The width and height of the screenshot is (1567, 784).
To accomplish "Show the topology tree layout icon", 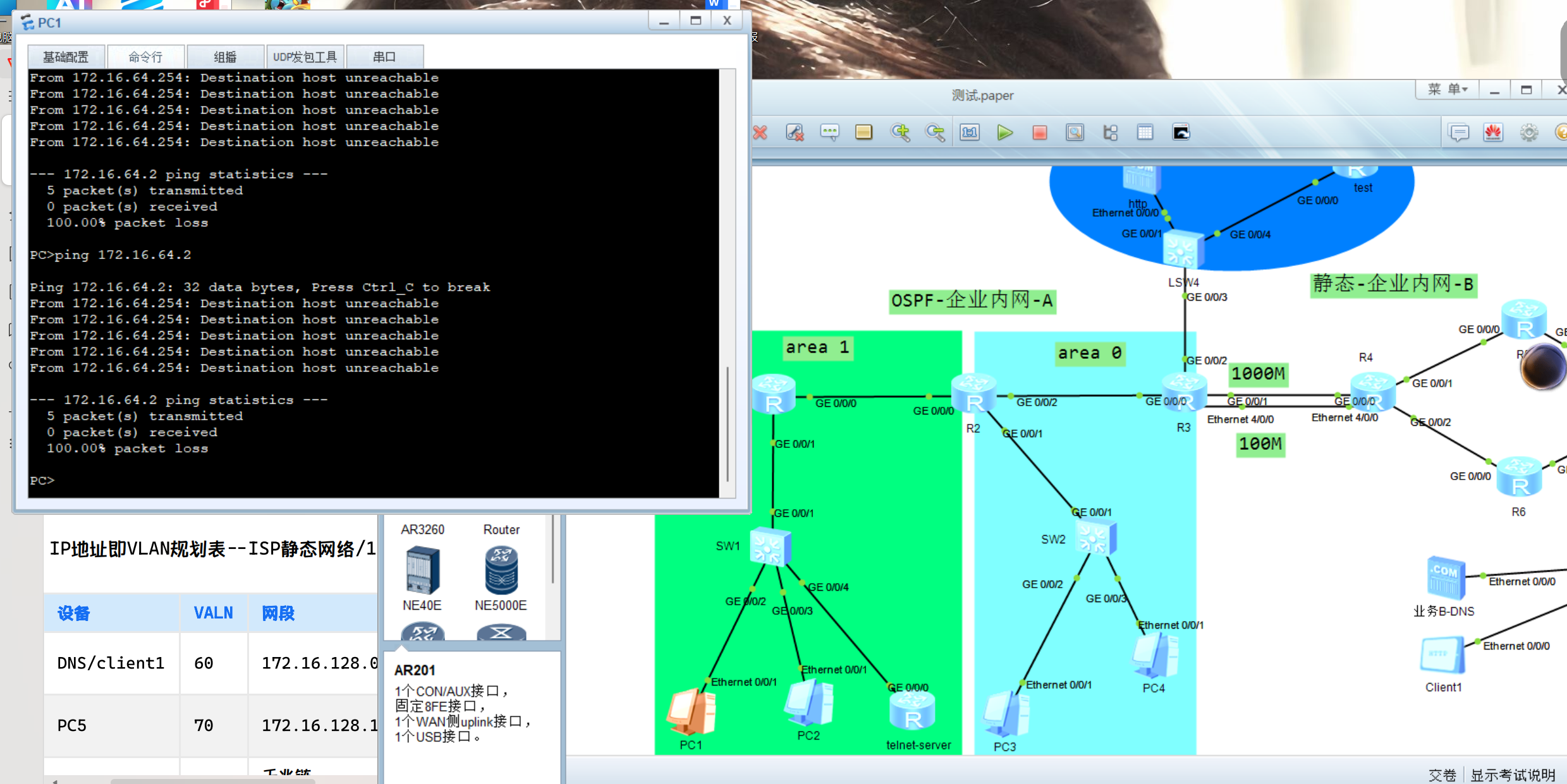I will click(1110, 133).
